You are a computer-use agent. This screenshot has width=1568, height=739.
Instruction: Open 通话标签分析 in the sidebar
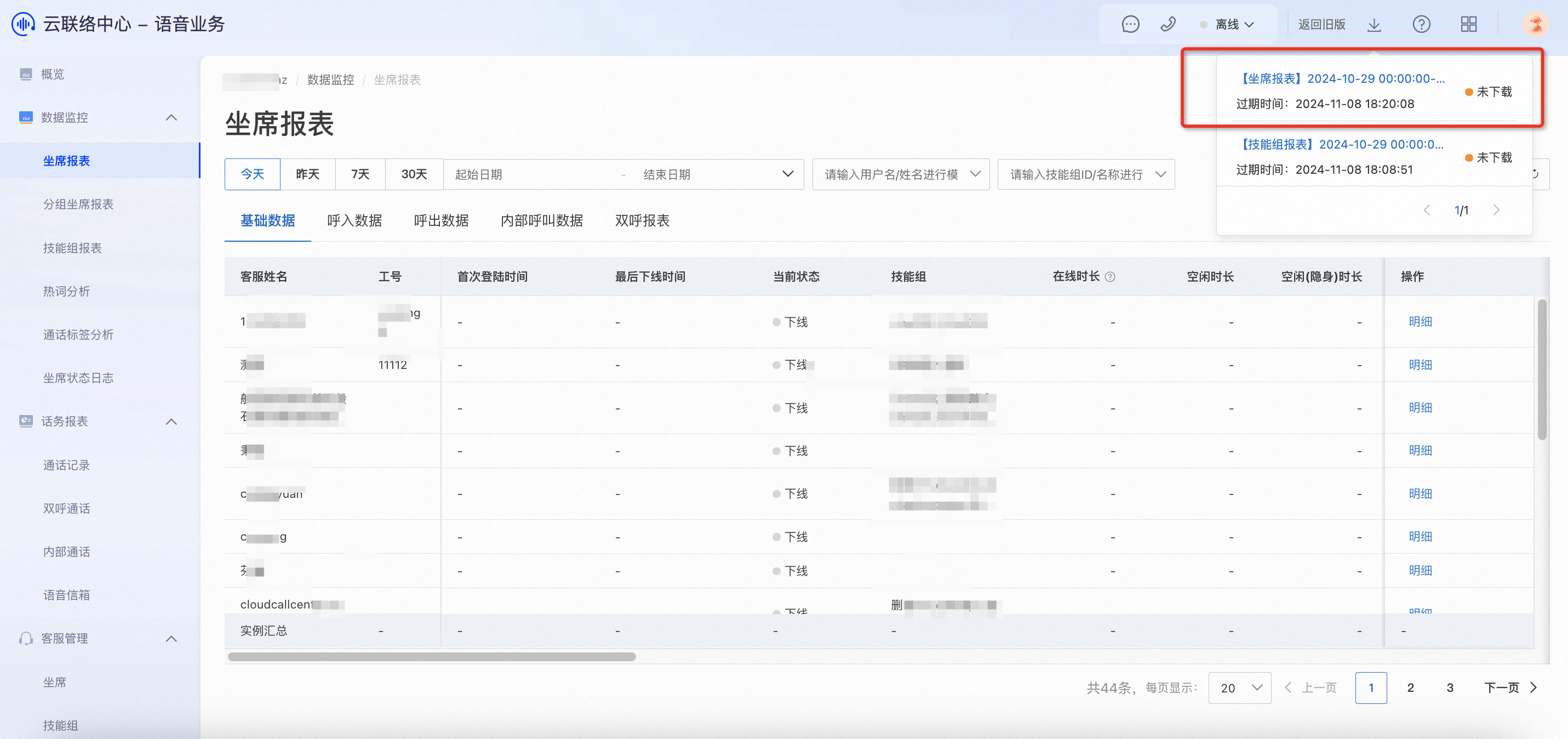coord(78,334)
